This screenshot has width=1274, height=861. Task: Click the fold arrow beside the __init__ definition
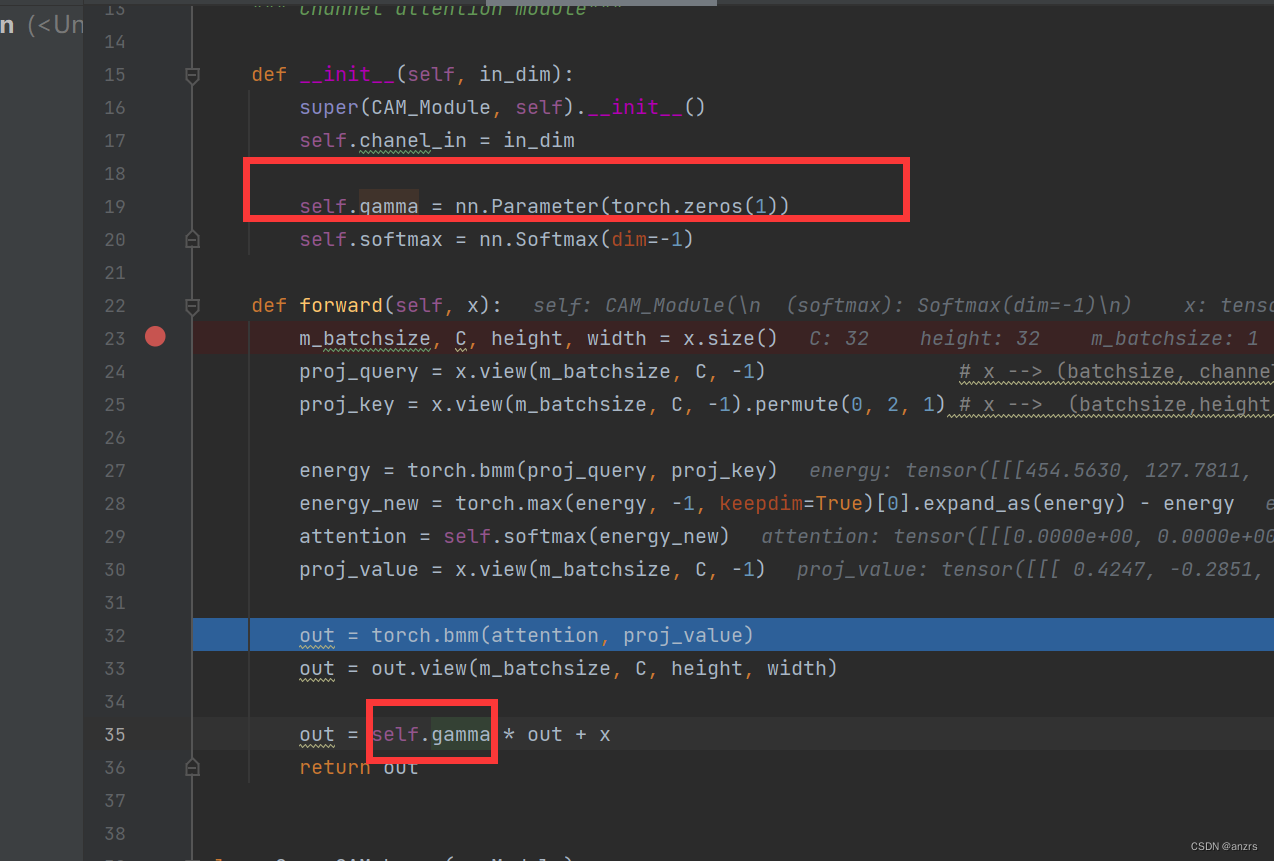(x=192, y=74)
